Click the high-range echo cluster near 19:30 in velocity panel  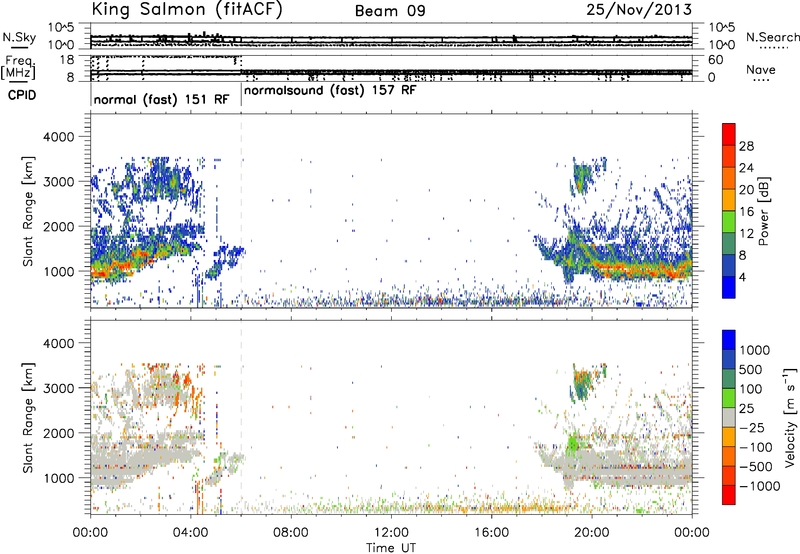coord(583,383)
